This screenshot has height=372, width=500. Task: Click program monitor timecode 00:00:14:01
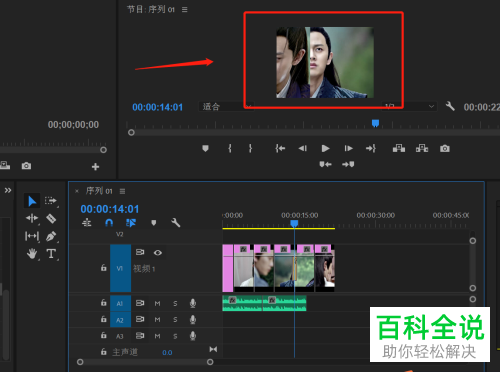[x=157, y=107]
